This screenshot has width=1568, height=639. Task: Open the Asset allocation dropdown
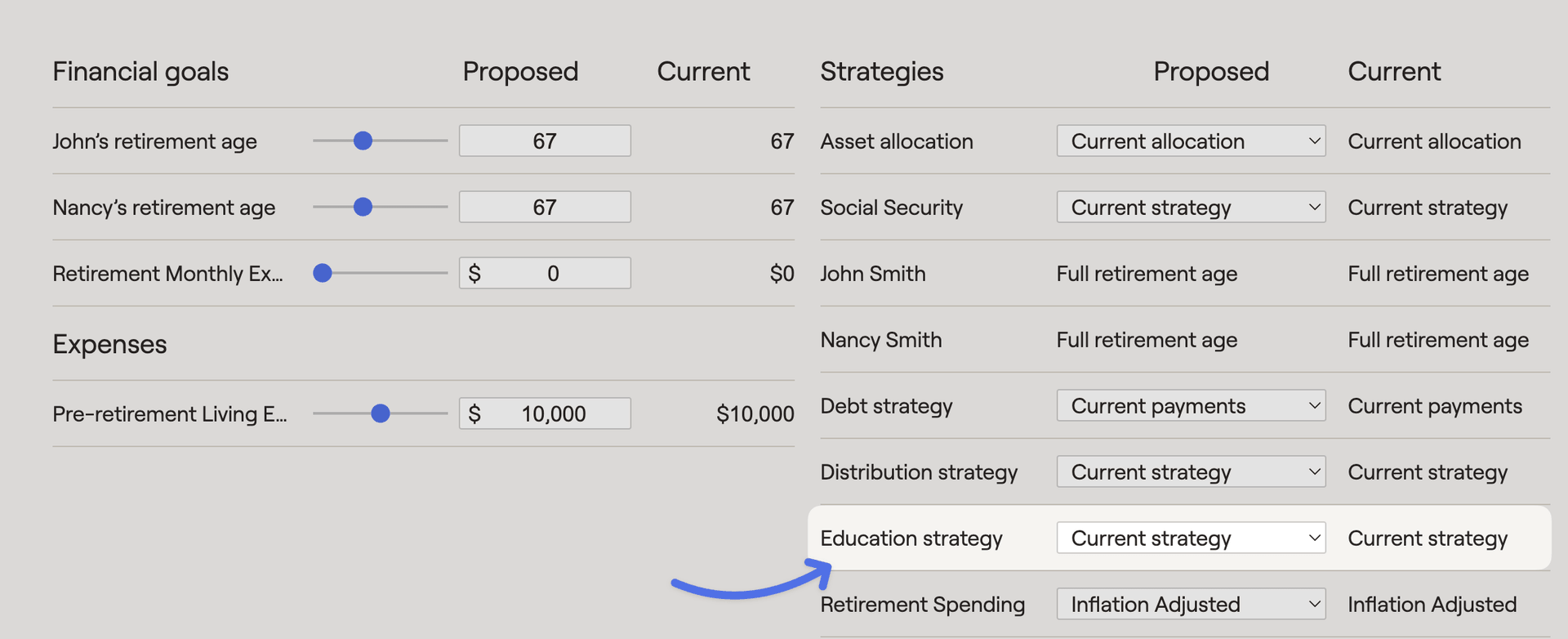(1190, 141)
